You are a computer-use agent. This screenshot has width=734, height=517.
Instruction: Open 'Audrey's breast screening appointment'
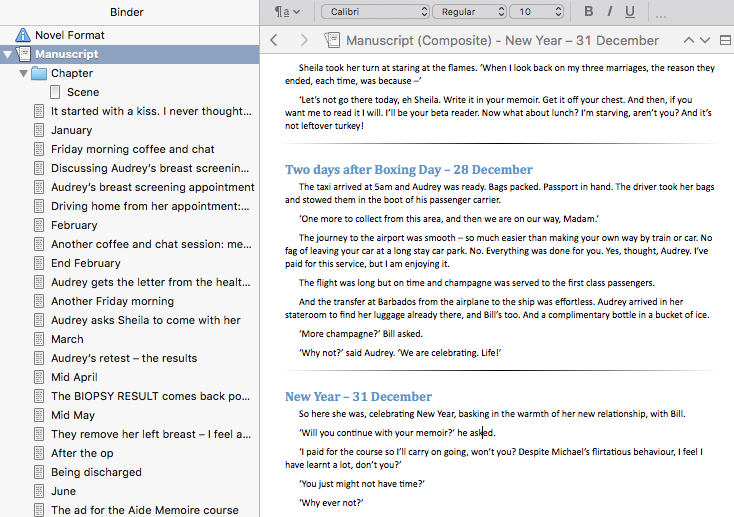[153, 187]
